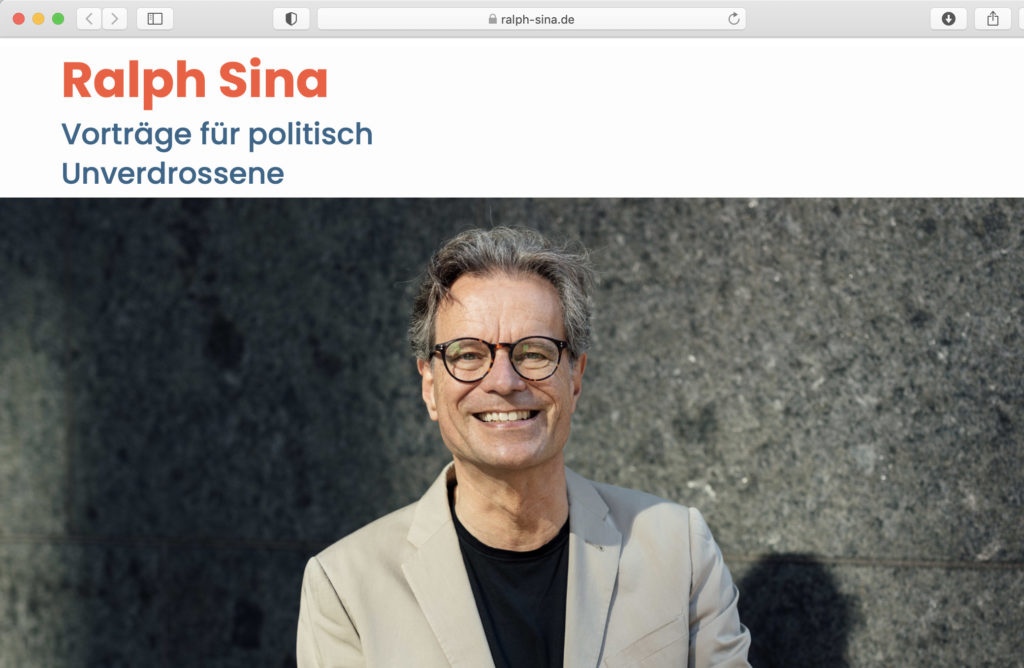The image size is (1024, 668).
Task: Click the orange Ralph Sina site title
Action: (195, 81)
